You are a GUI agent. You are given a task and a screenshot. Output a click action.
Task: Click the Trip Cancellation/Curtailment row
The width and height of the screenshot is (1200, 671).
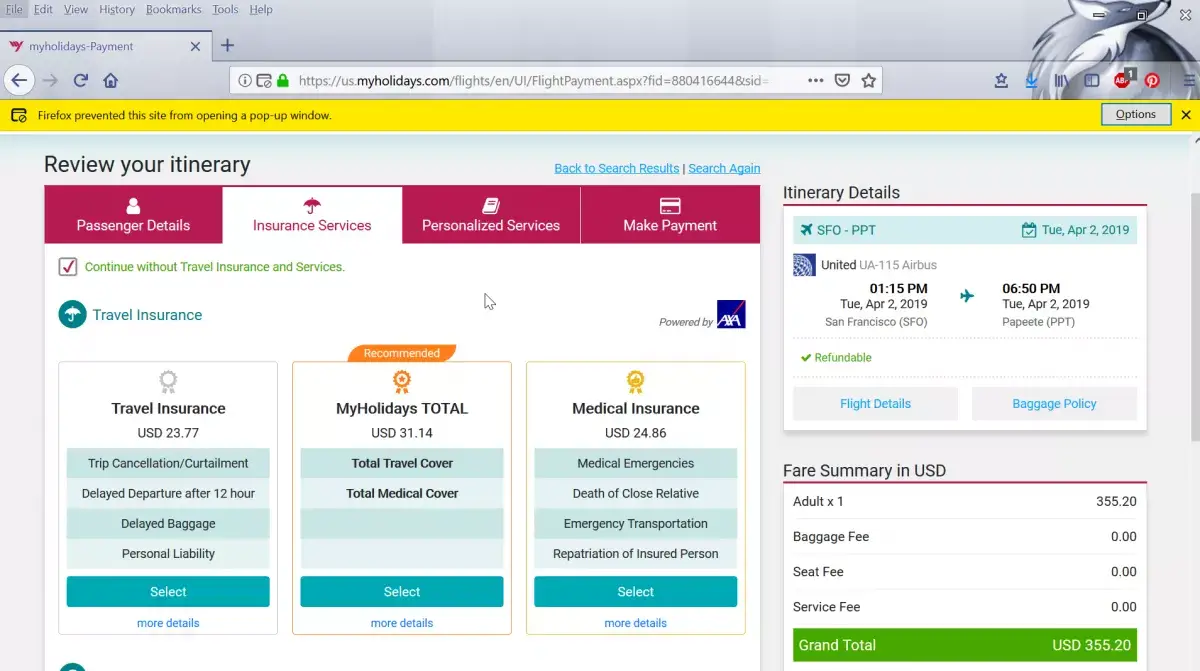[168, 463]
